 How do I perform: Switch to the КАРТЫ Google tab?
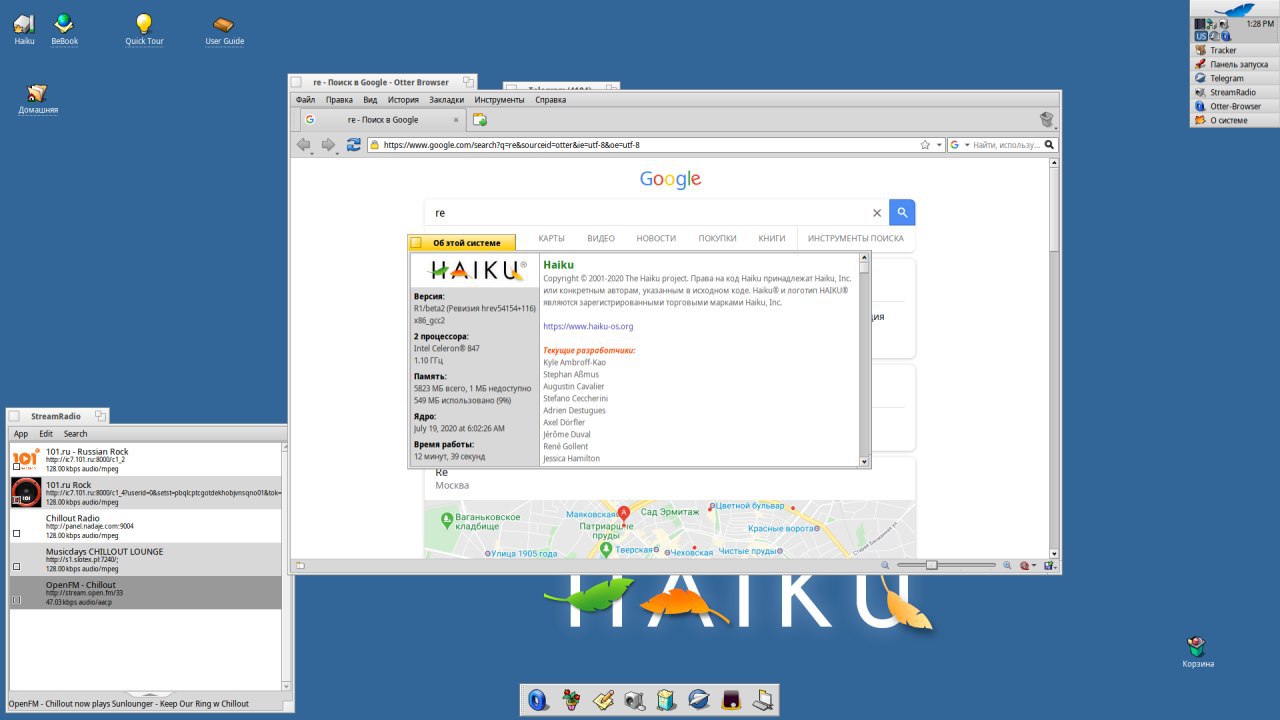(551, 238)
